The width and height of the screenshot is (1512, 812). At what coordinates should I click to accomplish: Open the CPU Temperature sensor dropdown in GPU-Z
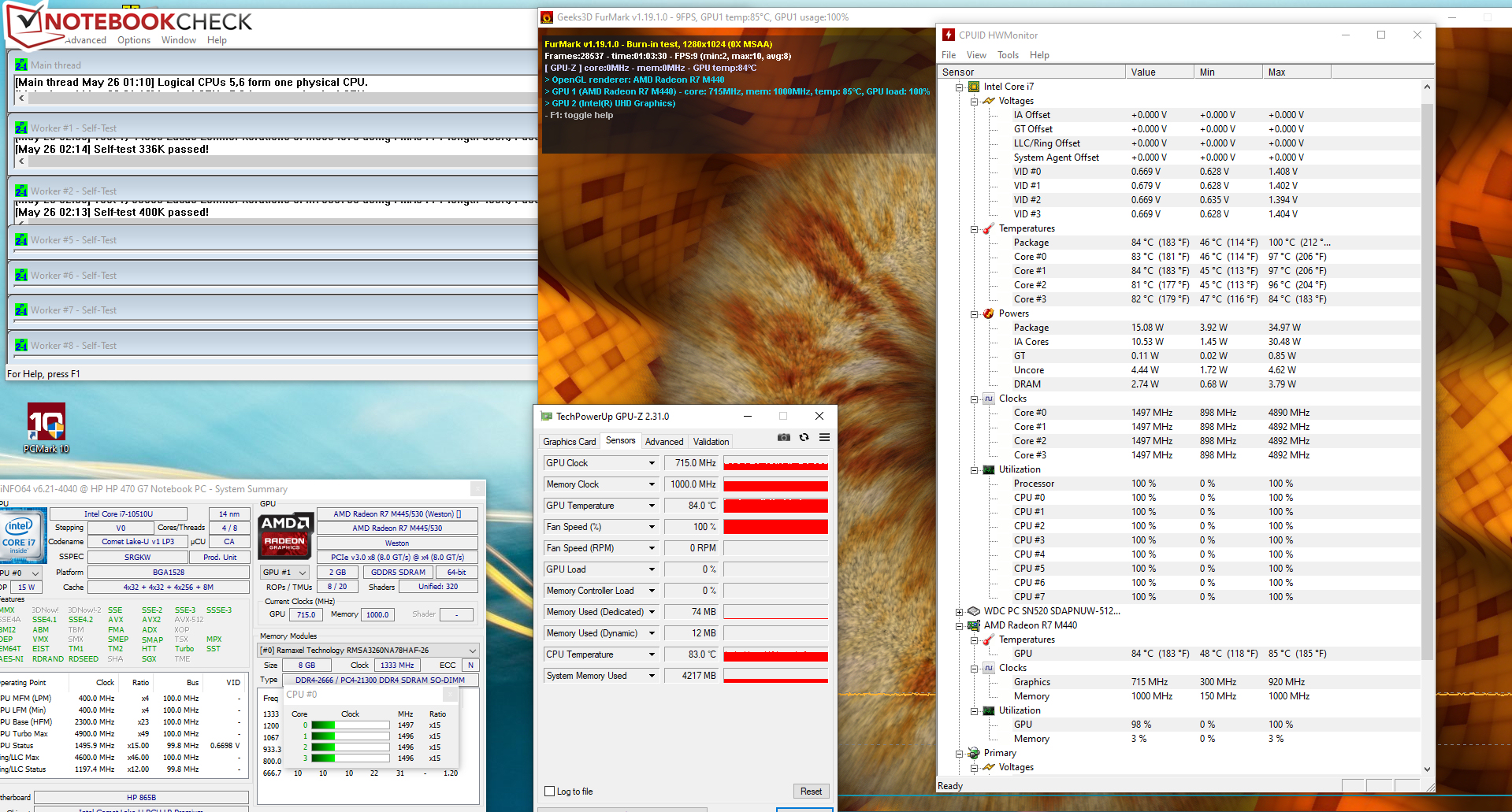tap(652, 654)
